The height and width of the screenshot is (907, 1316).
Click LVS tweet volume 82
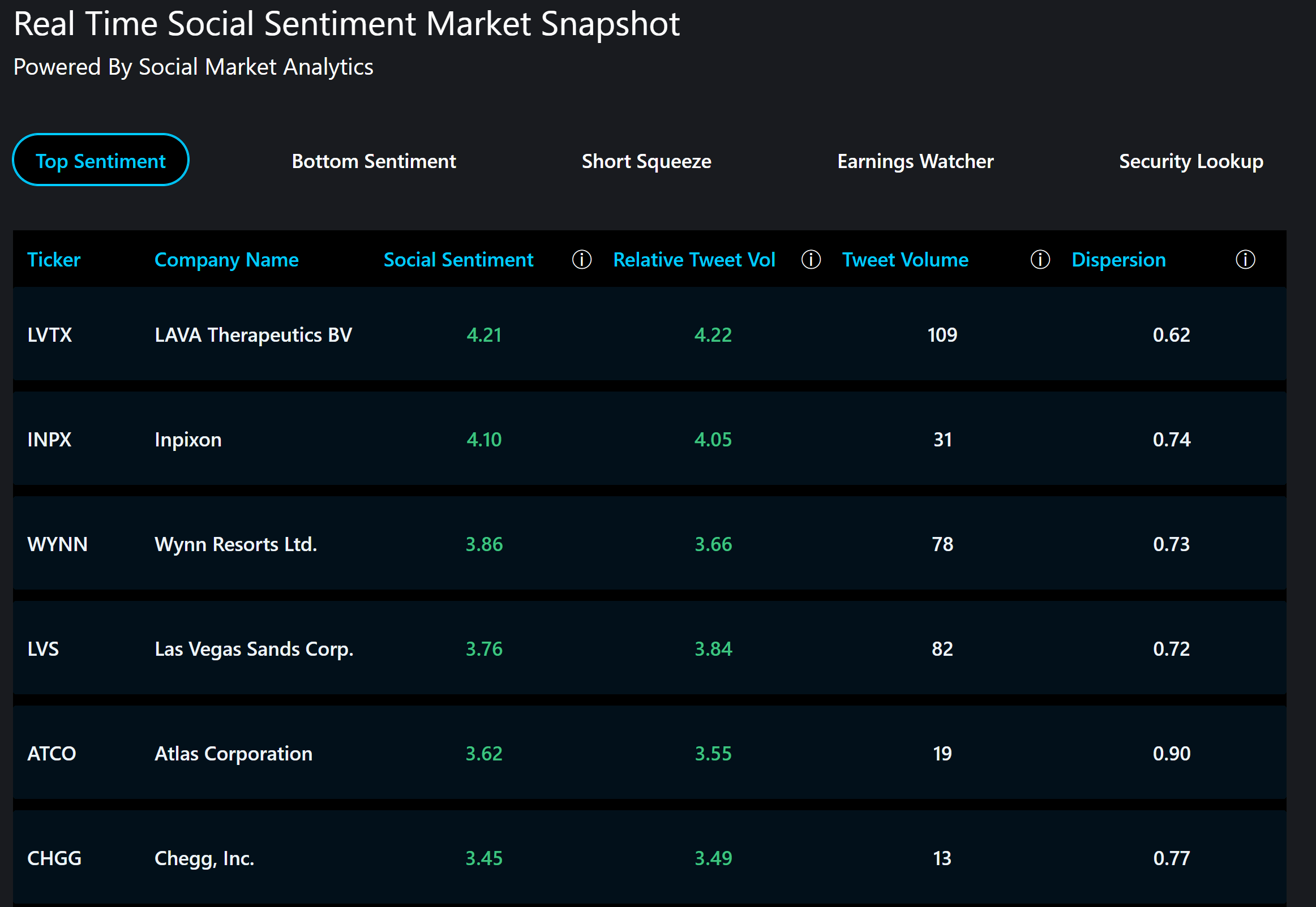pos(942,648)
